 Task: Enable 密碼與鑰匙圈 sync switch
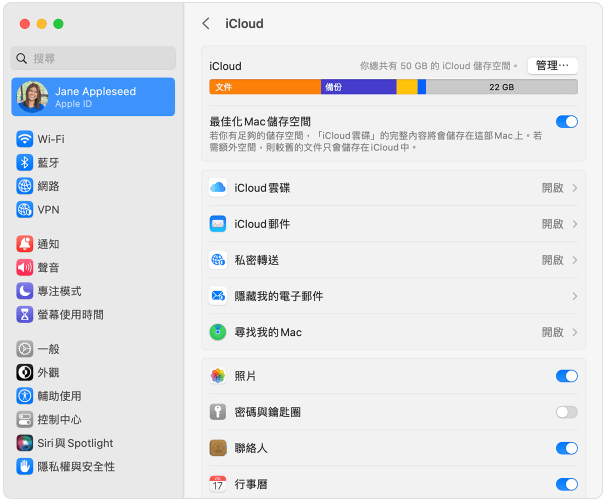pyautogui.click(x=566, y=412)
